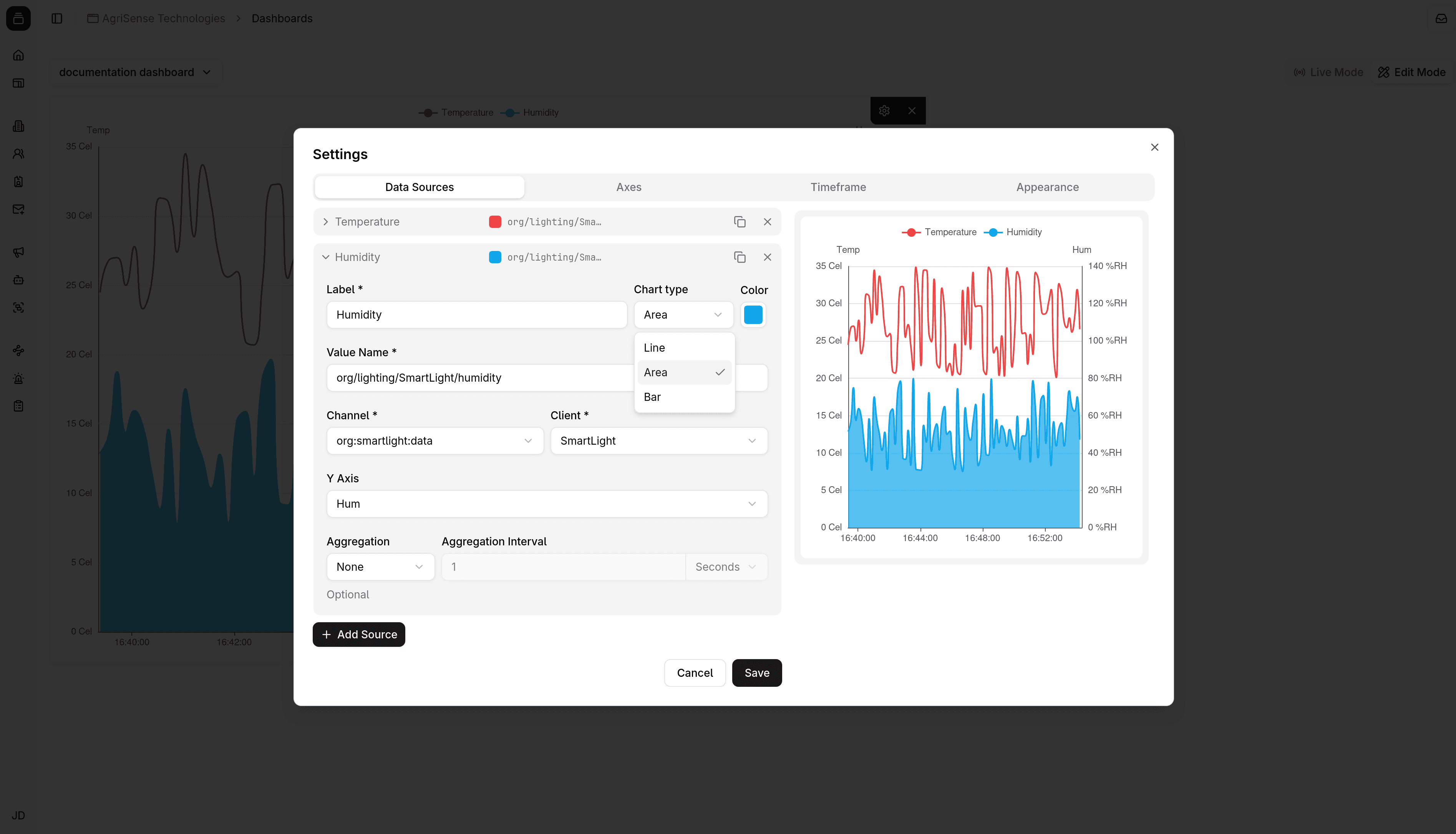Enable Live Mode

point(1328,71)
